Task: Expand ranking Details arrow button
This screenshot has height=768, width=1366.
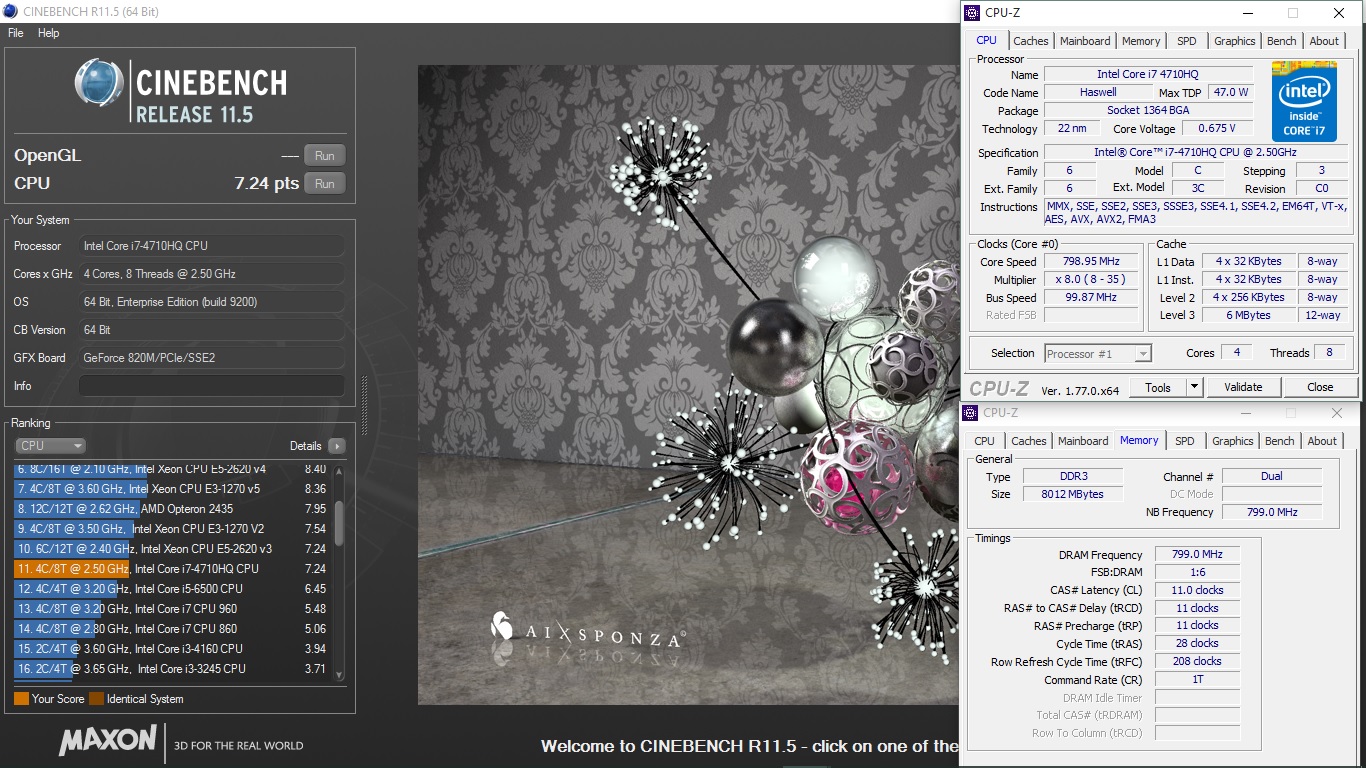Action: 337,446
